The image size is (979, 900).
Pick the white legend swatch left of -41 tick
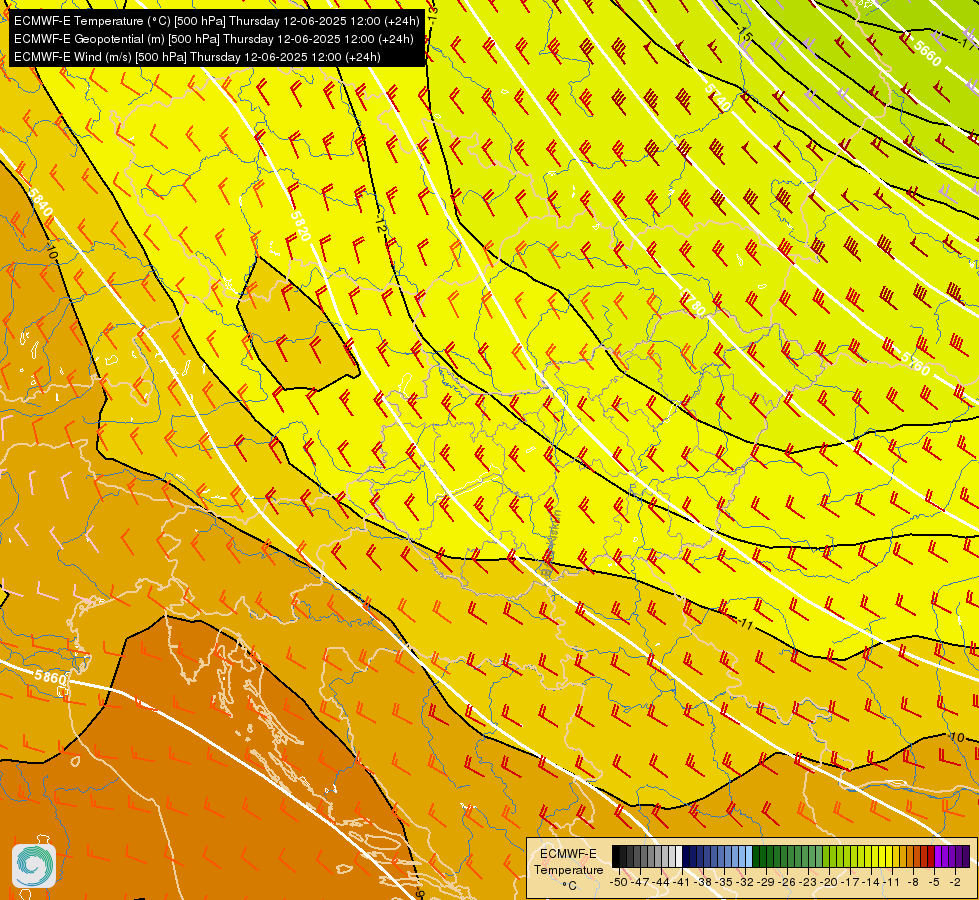point(679,856)
